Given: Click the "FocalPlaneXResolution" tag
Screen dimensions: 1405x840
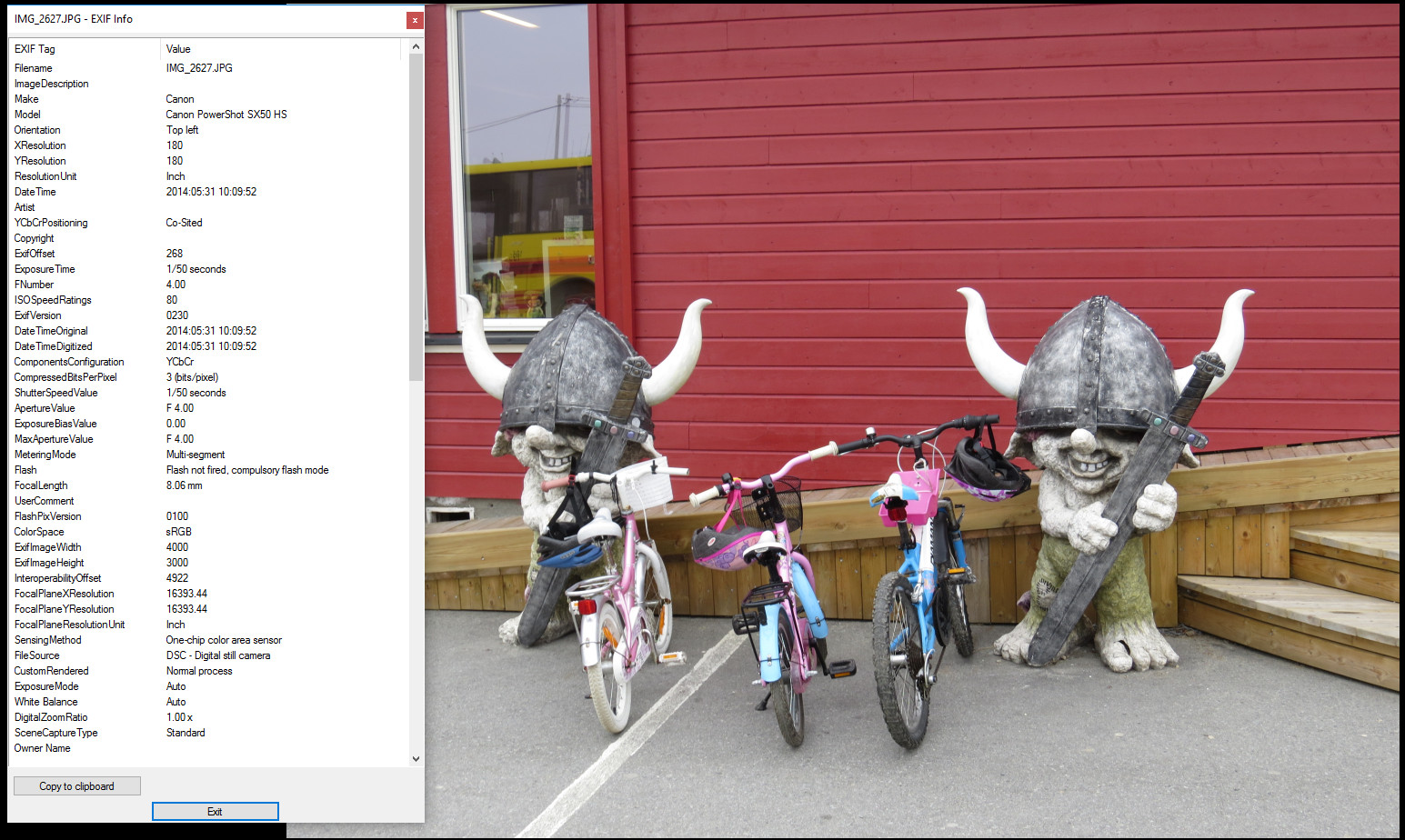Looking at the screenshot, I should tap(65, 594).
